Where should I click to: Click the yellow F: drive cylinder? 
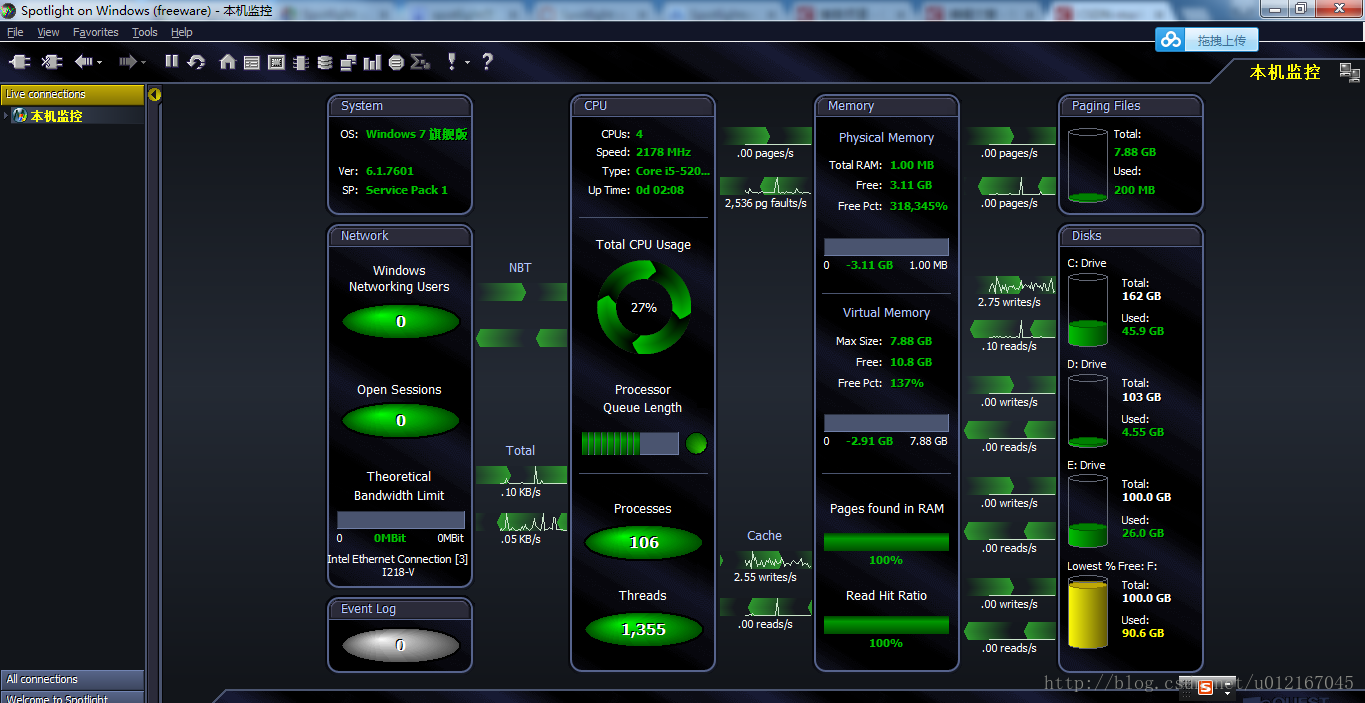pyautogui.click(x=1088, y=612)
